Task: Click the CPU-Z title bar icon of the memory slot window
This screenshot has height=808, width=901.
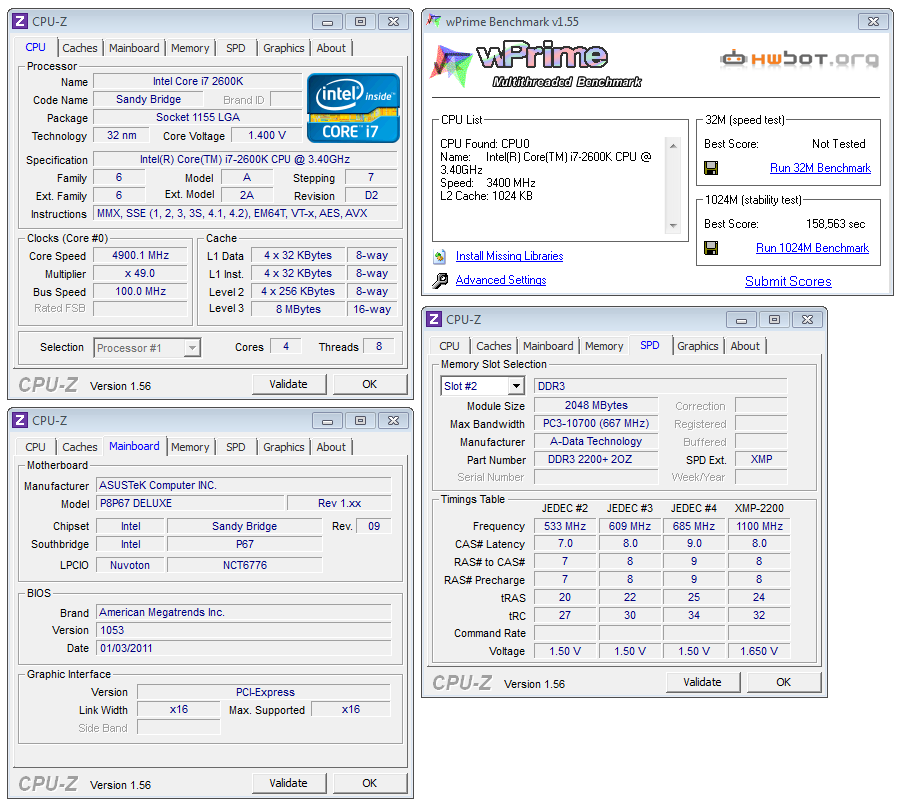Action: tap(434, 319)
